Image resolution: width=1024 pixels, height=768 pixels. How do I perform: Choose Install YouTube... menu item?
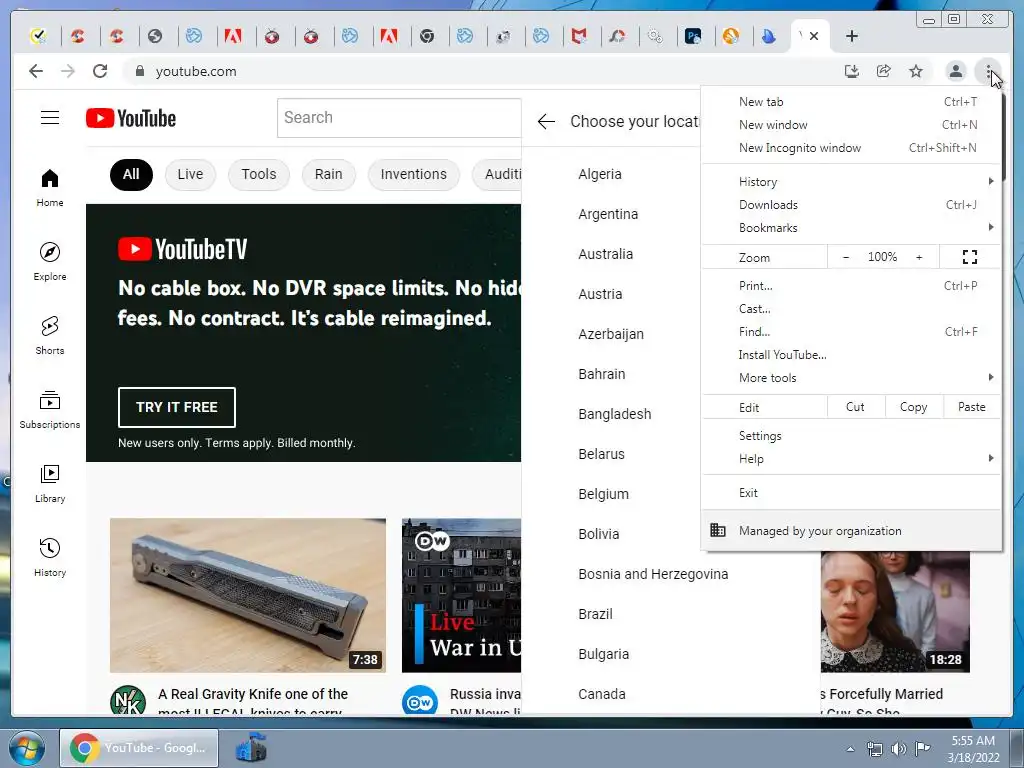(852, 355)
